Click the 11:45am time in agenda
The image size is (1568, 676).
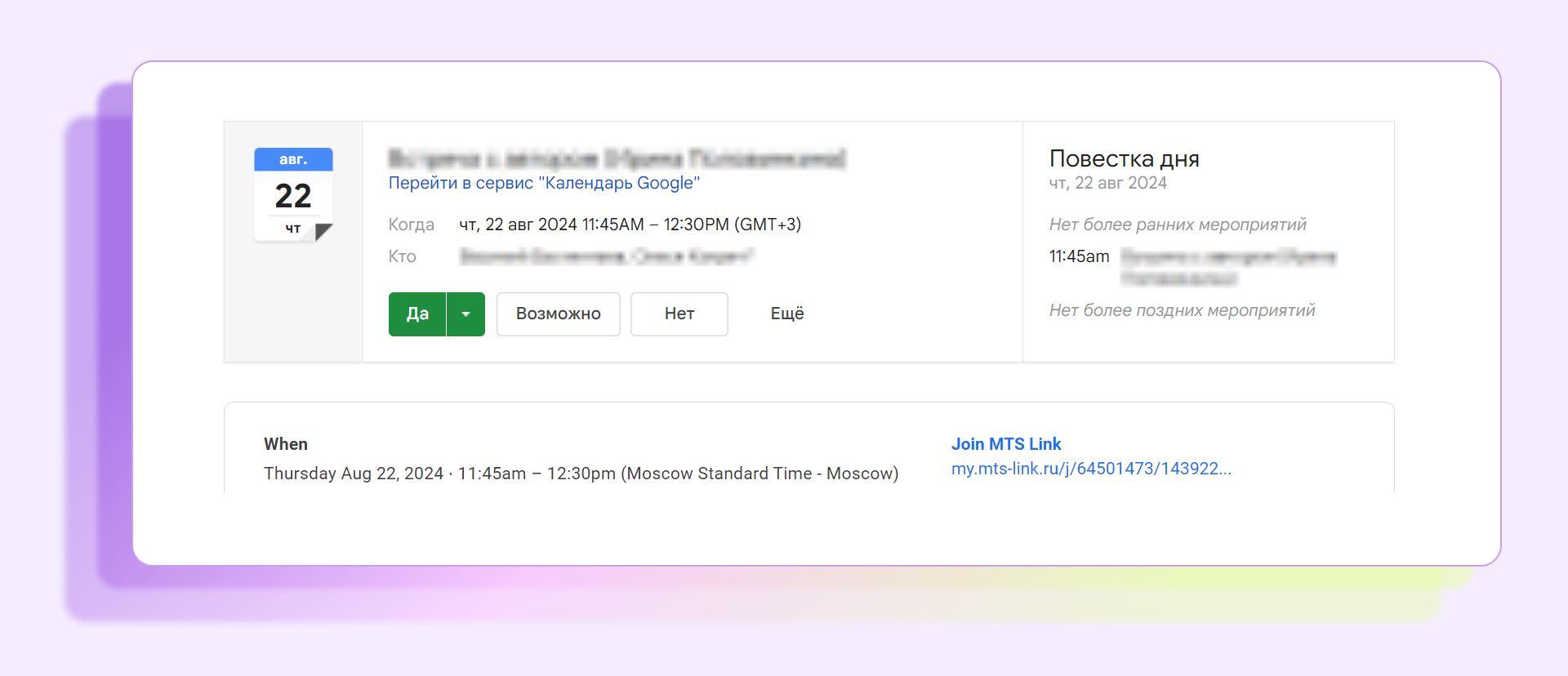click(1079, 256)
